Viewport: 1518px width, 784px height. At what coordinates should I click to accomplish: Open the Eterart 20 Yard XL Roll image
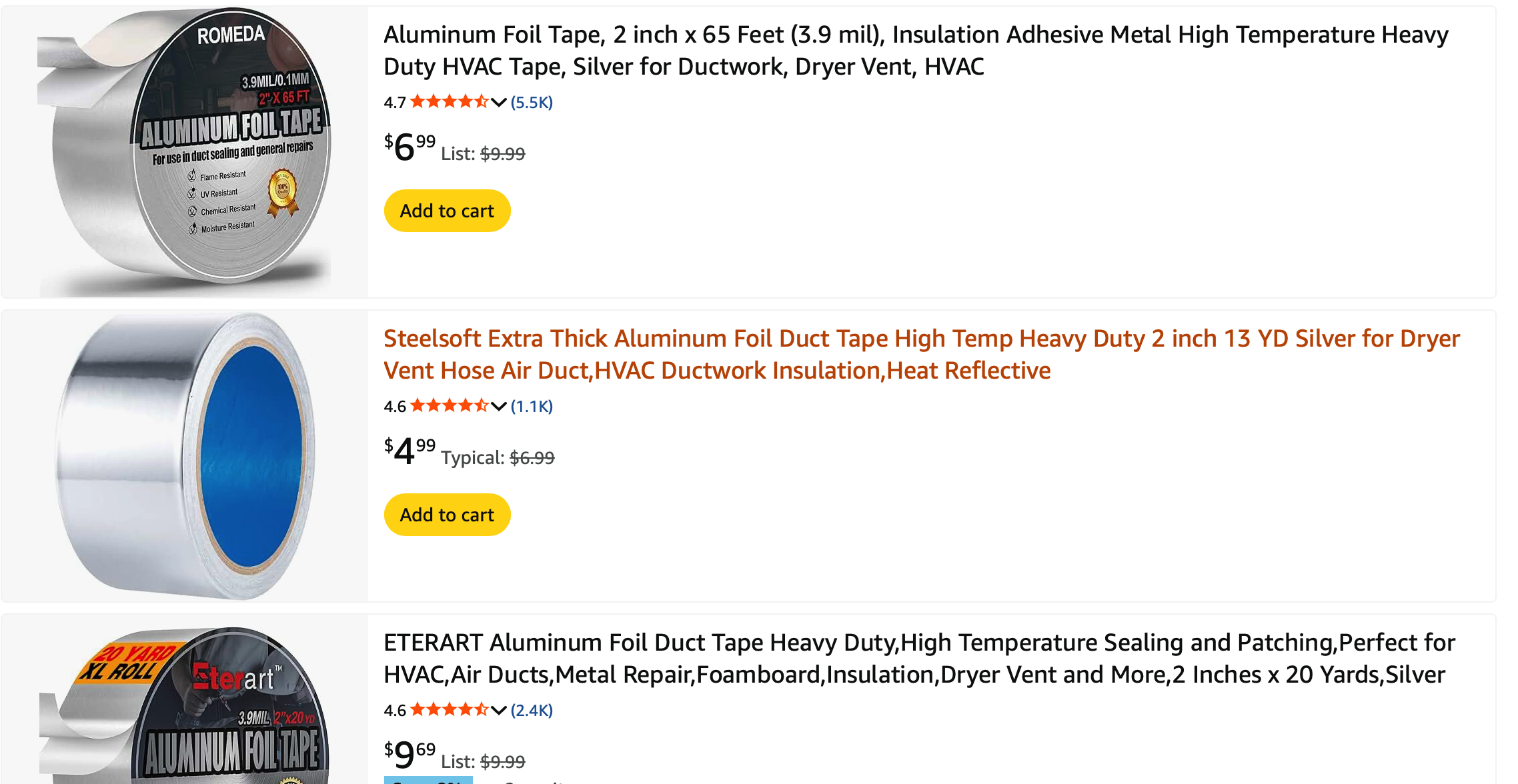click(x=185, y=707)
